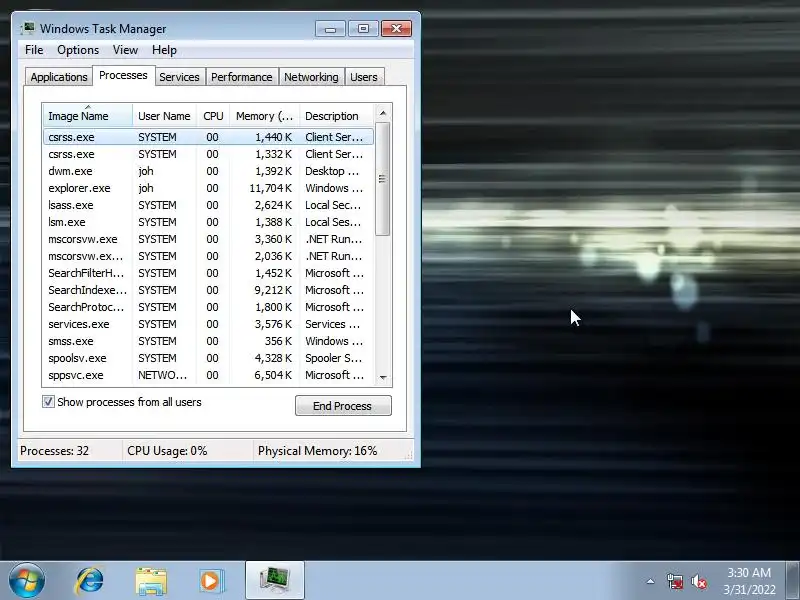Screen dimensions: 800x600
Task: Select the services.exe process
Action: pyautogui.click(x=208, y=324)
